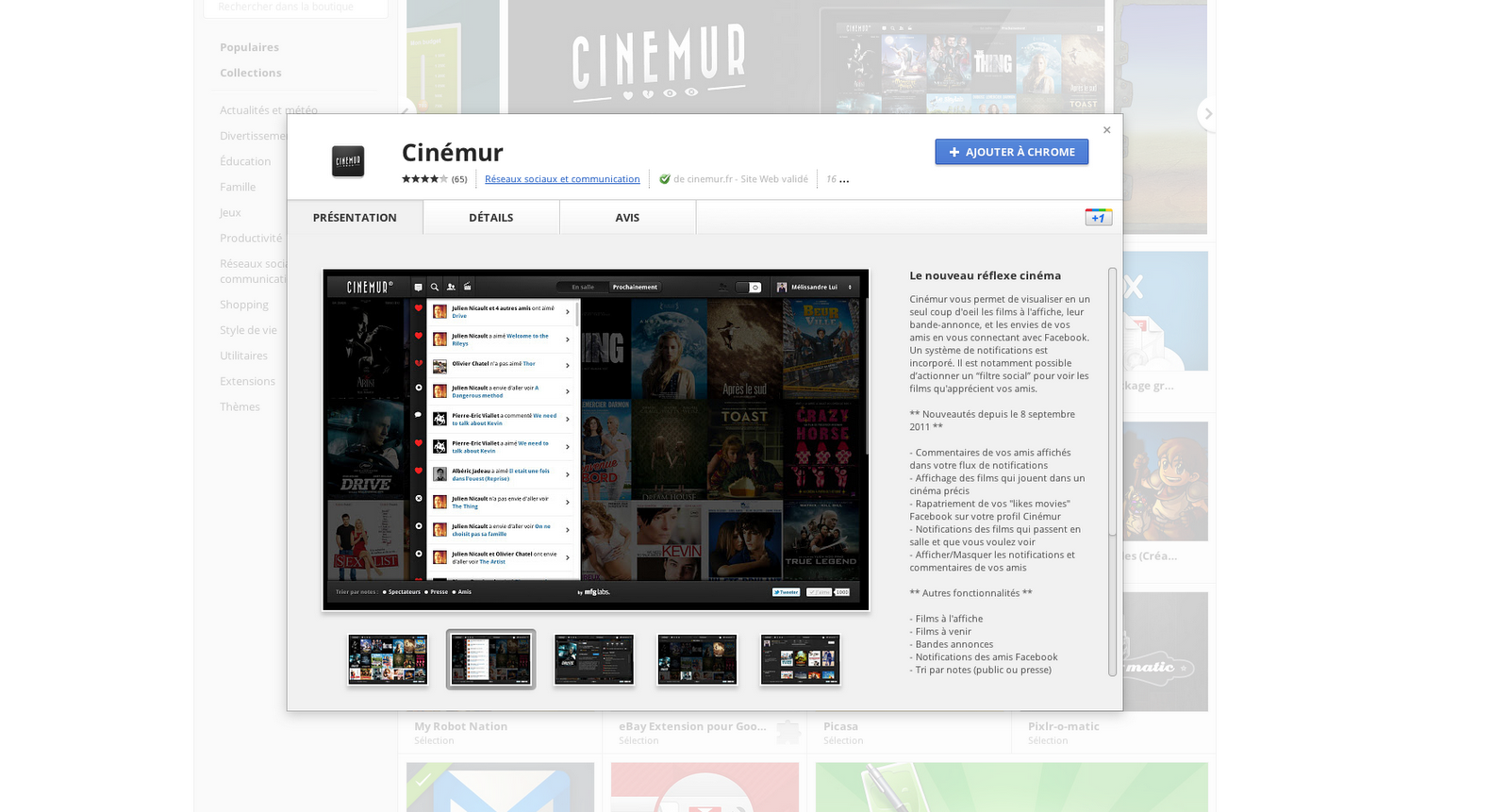The height and width of the screenshot is (812, 1509).
Task: Click 'Le nouveau réflexe cinéma' heading
Action: [x=986, y=275]
